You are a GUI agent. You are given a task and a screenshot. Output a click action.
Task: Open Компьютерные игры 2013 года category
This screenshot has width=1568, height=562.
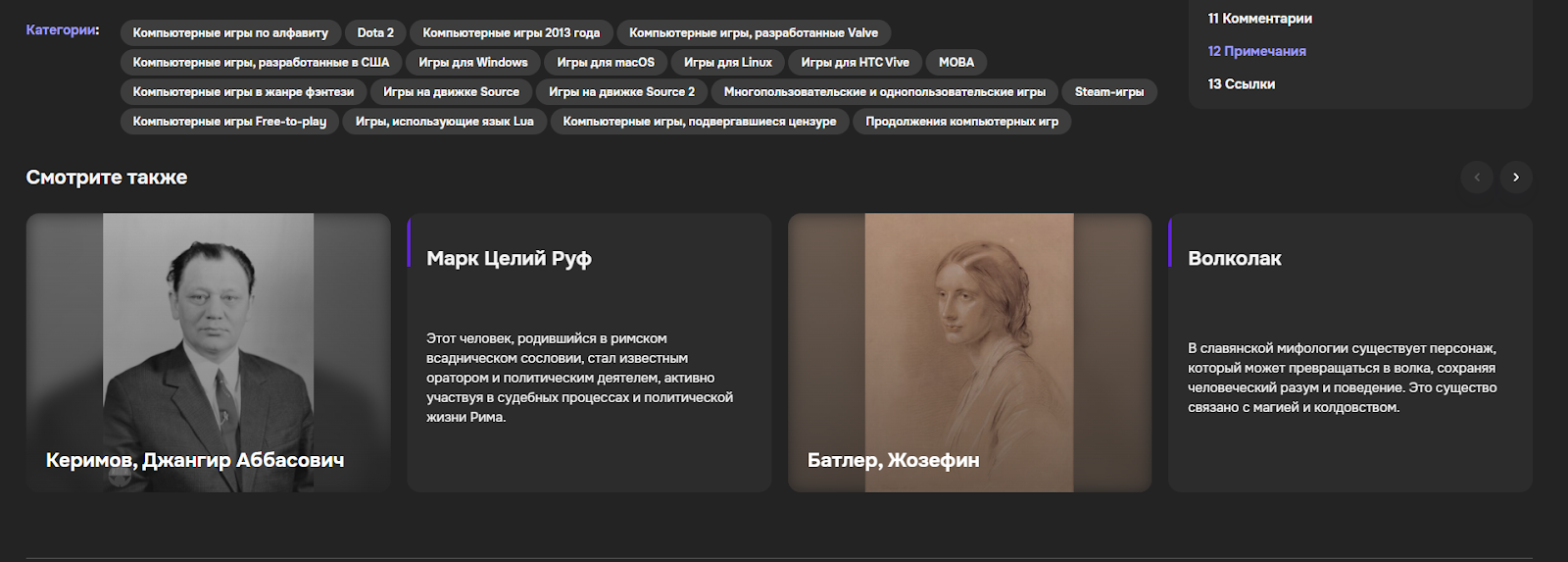tap(511, 33)
